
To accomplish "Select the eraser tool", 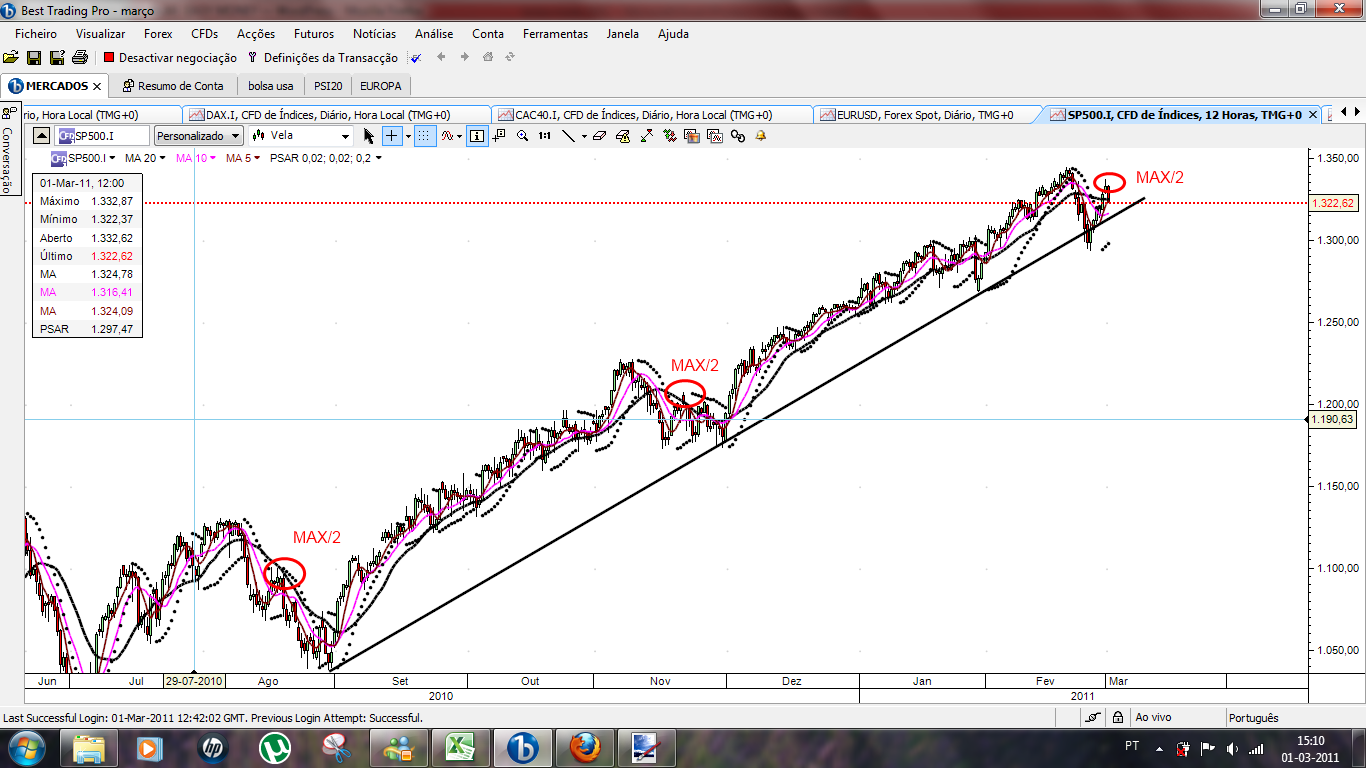I will click(599, 136).
